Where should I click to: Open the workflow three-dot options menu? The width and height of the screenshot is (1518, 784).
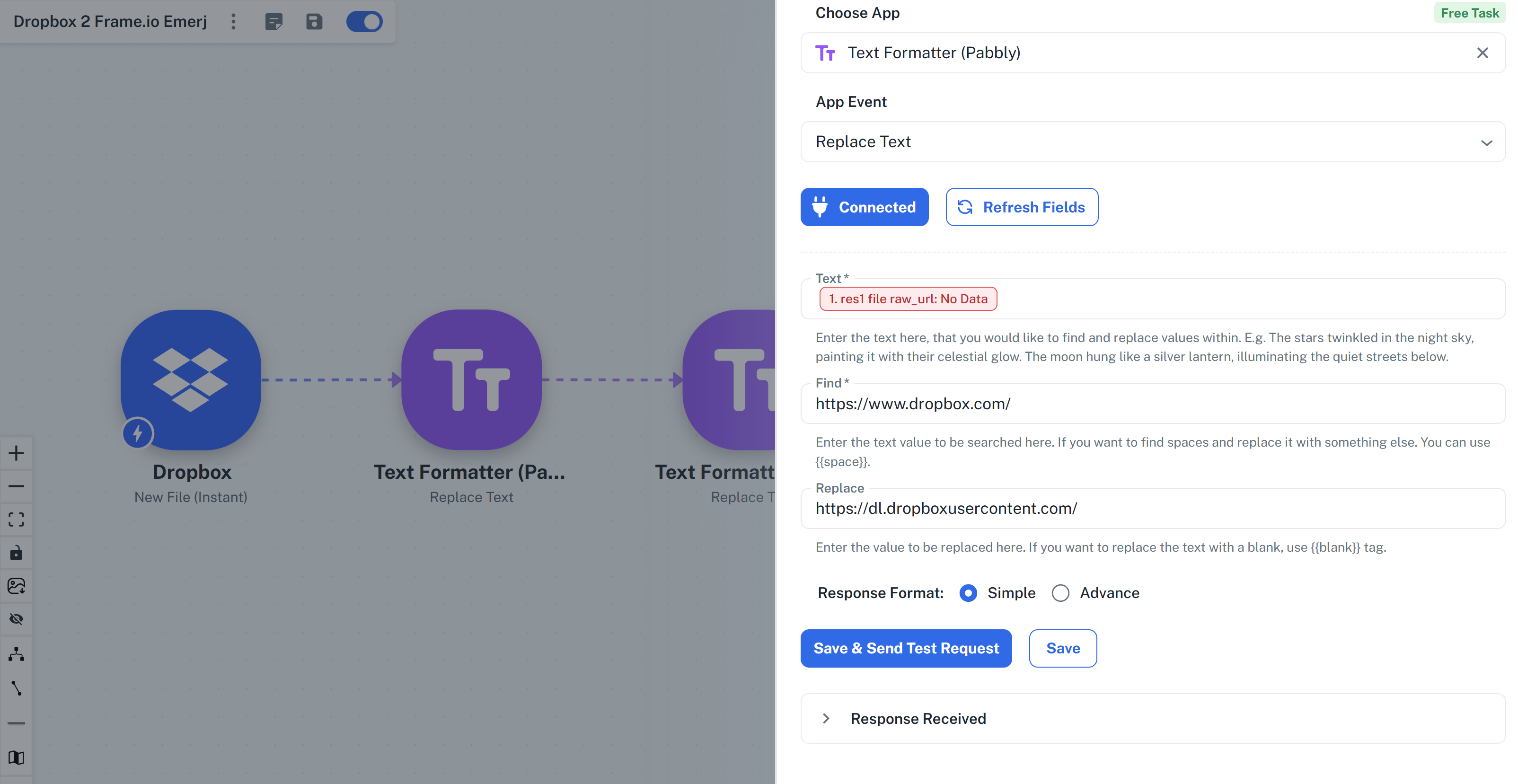tap(233, 22)
